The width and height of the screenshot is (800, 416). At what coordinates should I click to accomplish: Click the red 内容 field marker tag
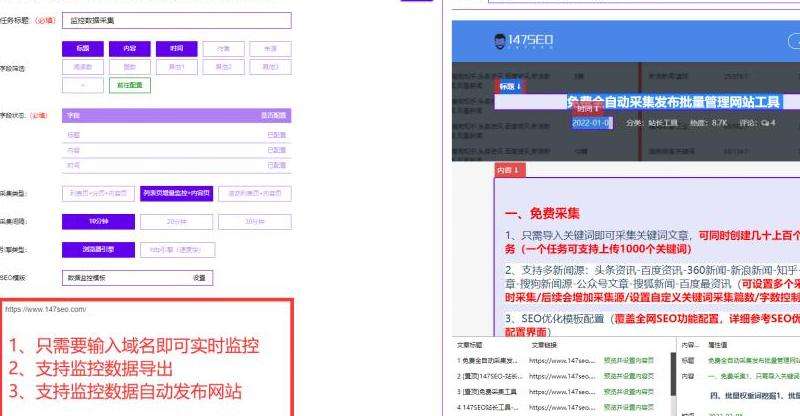509,171
